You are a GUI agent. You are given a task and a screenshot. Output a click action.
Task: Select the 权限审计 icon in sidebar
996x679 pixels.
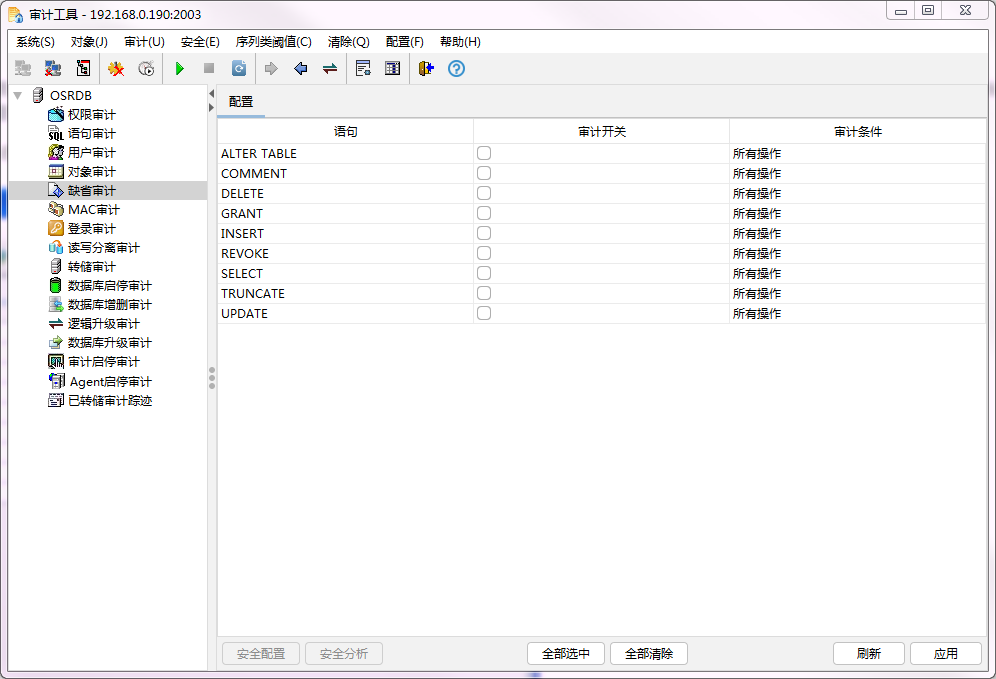pyautogui.click(x=57, y=114)
